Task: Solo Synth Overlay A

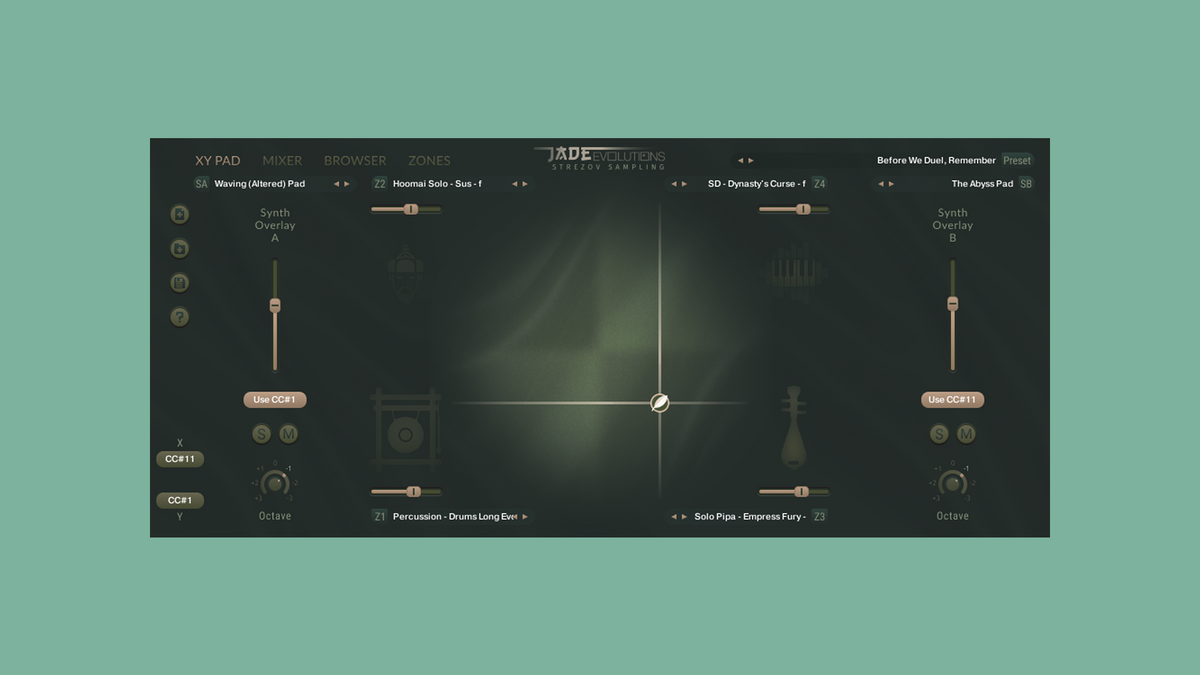Action: click(261, 434)
